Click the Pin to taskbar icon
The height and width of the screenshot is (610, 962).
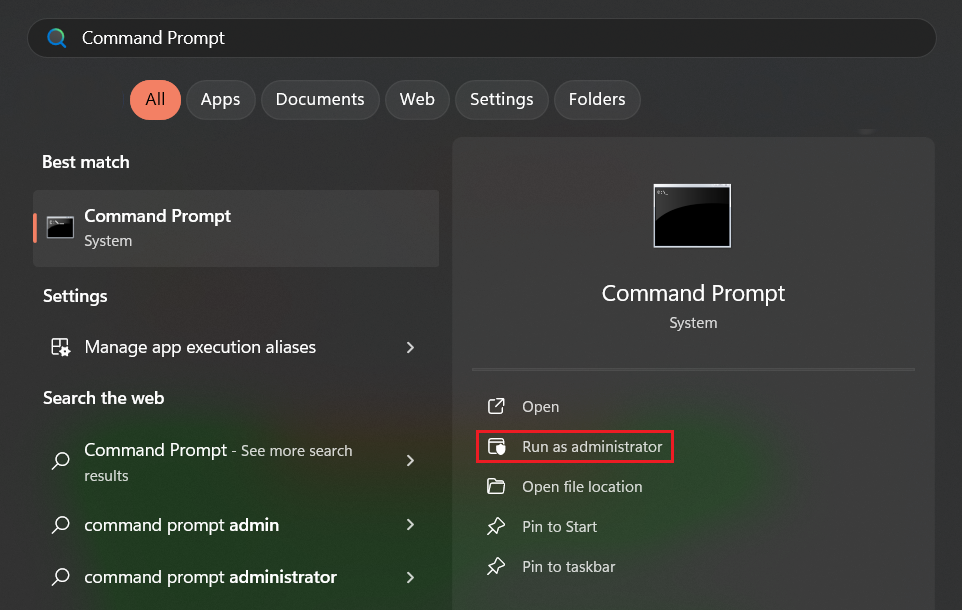[x=496, y=567]
